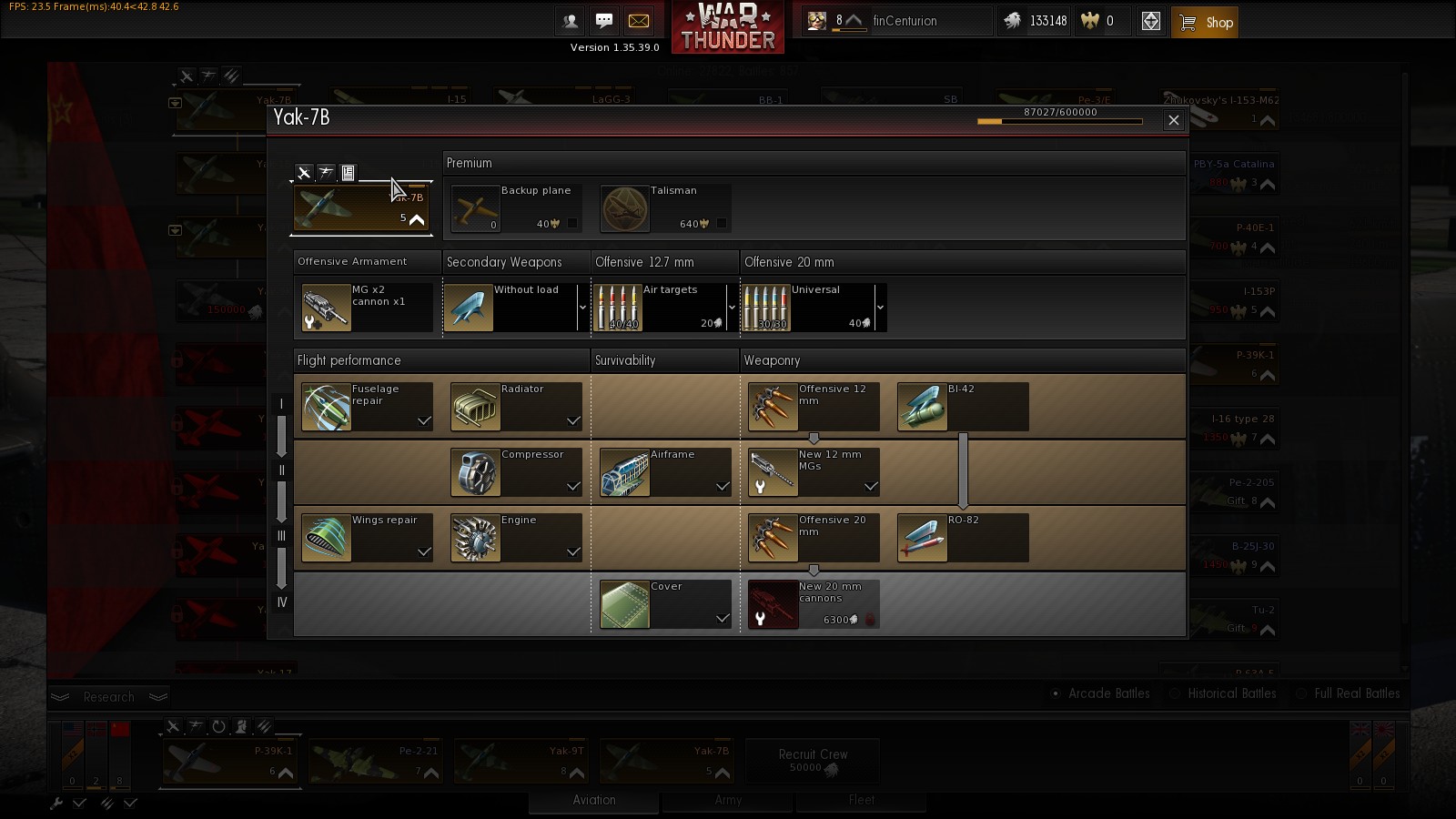The image size is (1456, 819).
Task: Click Recruit Crew 50000 button
Action: coord(813,761)
